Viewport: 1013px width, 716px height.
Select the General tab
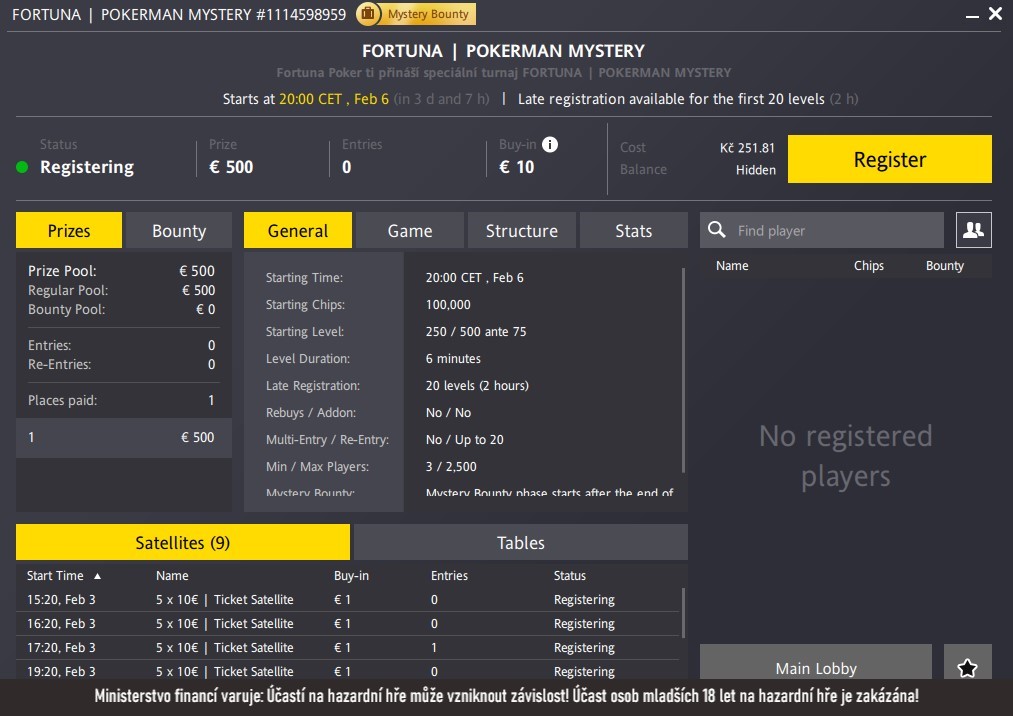[298, 230]
